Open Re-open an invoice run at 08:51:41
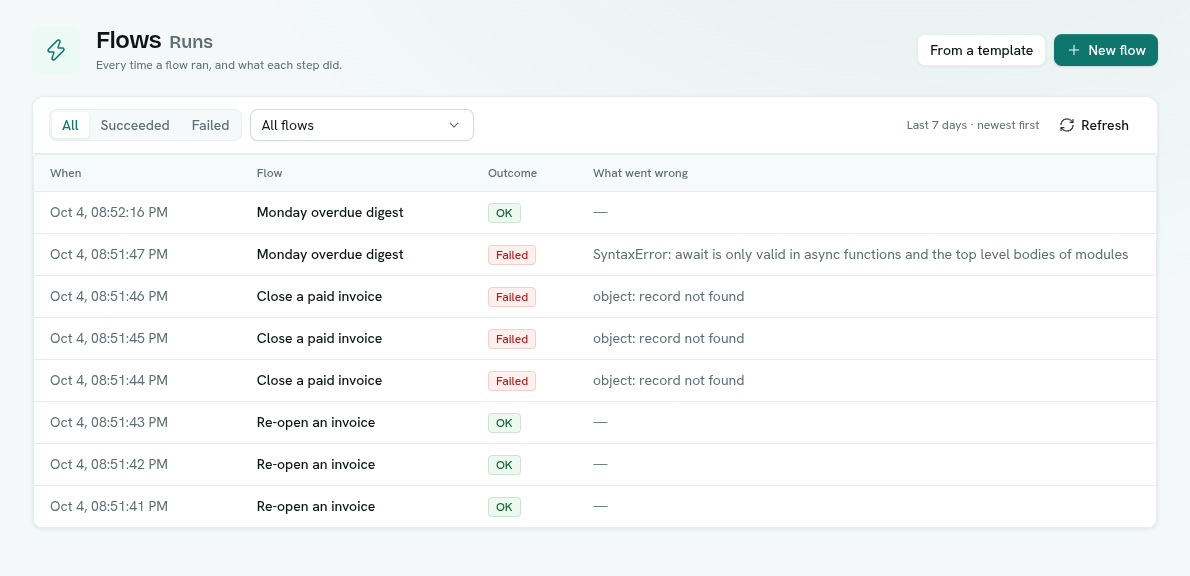 pyautogui.click(x=316, y=506)
